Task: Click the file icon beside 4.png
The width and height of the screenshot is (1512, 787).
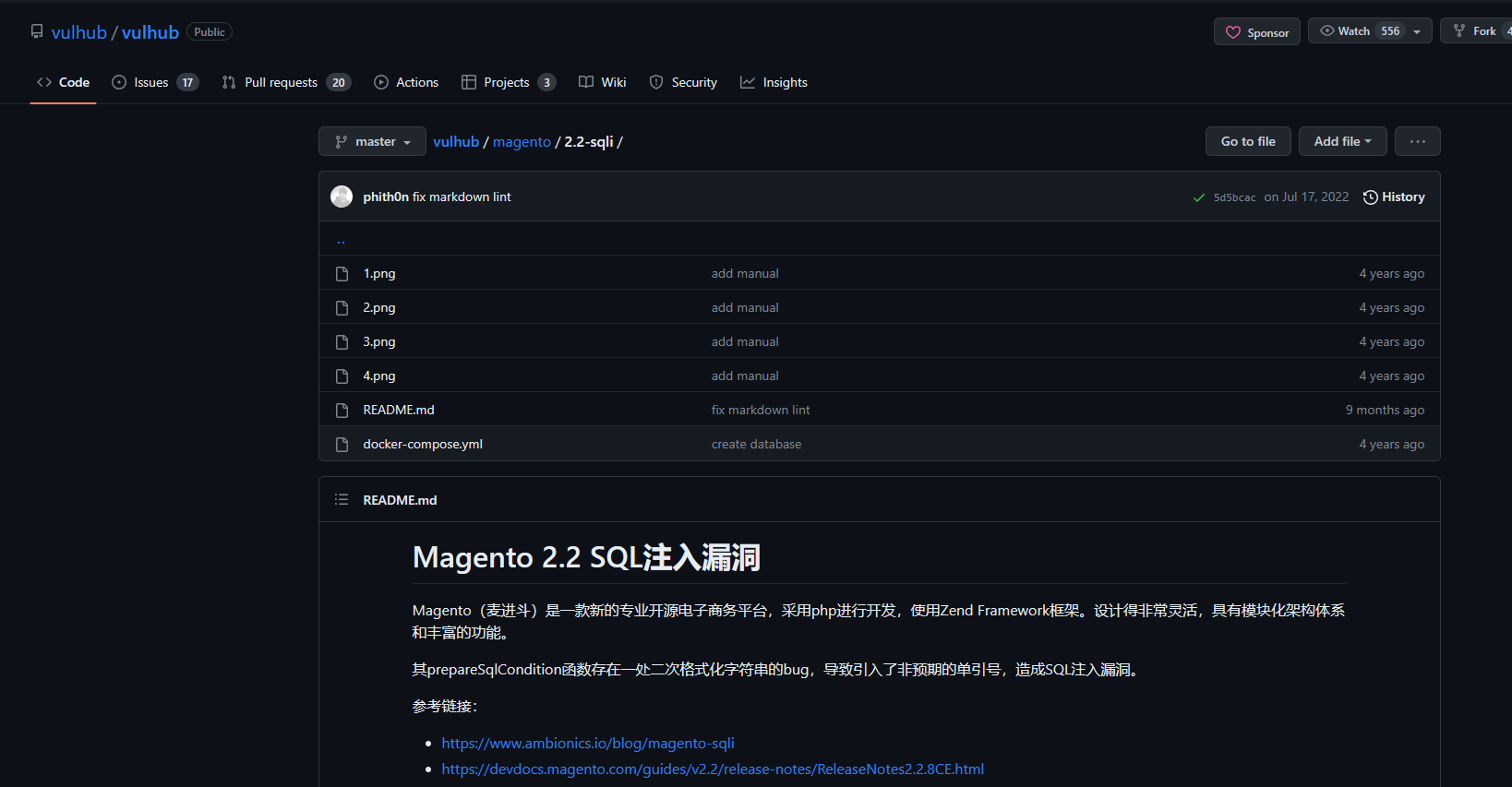Action: tap(342, 376)
